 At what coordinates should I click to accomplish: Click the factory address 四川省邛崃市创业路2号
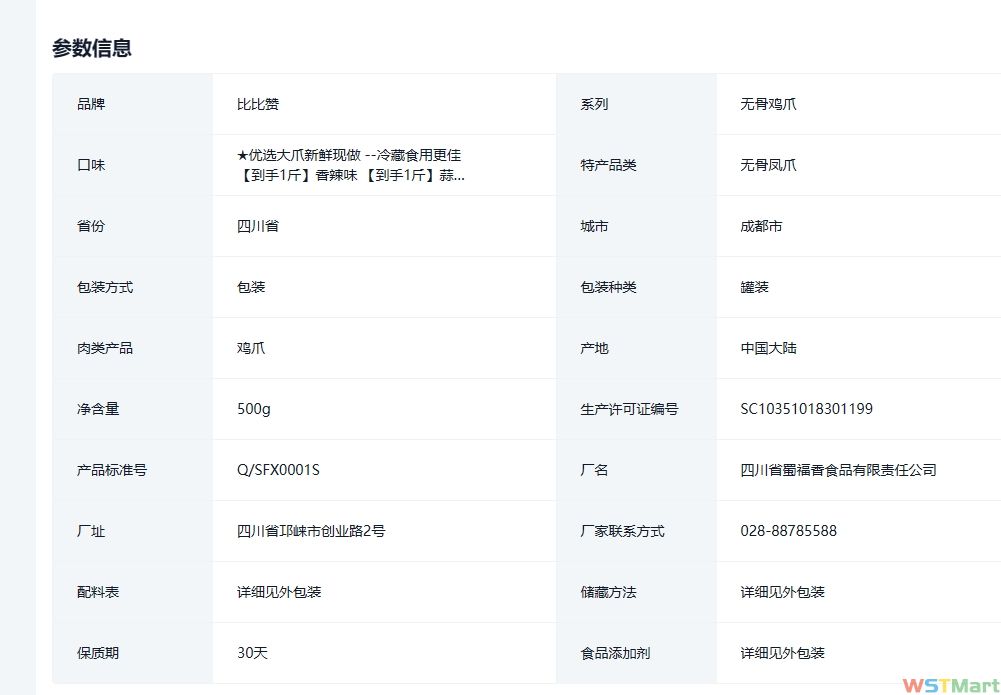click(311, 531)
